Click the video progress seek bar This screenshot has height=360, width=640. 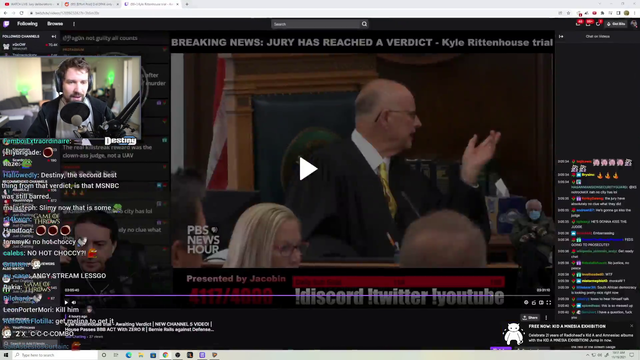tap(307, 295)
